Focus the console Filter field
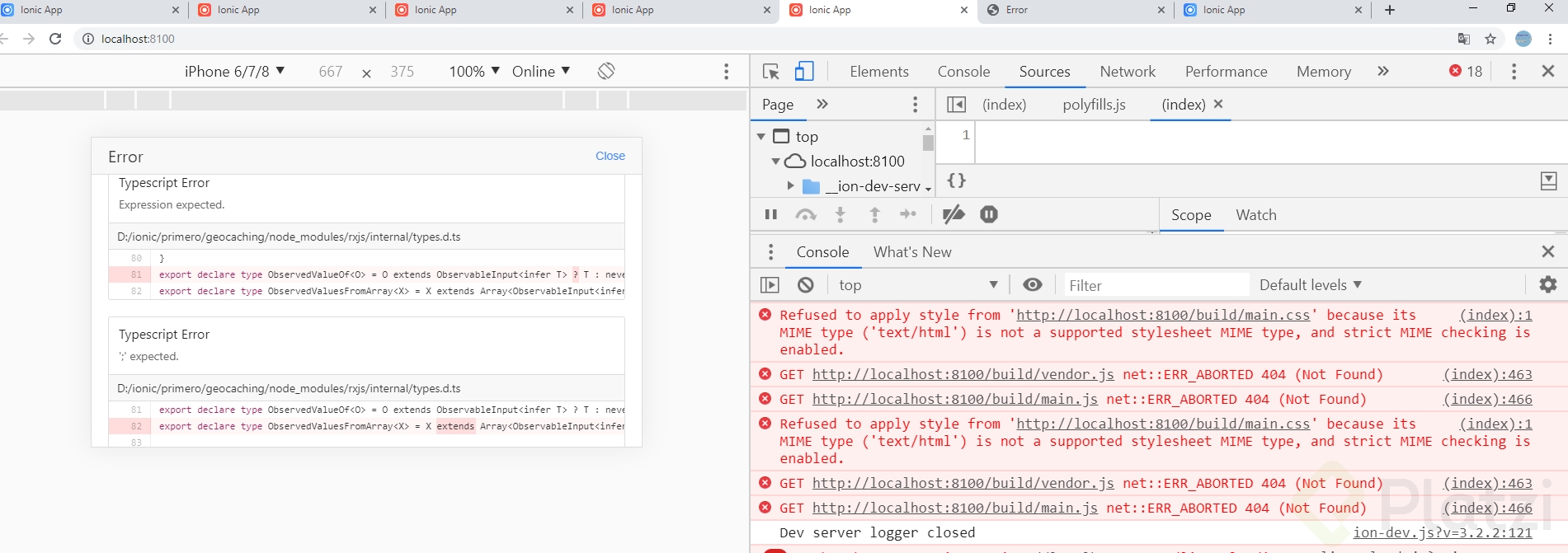1568x553 pixels. tap(1156, 285)
